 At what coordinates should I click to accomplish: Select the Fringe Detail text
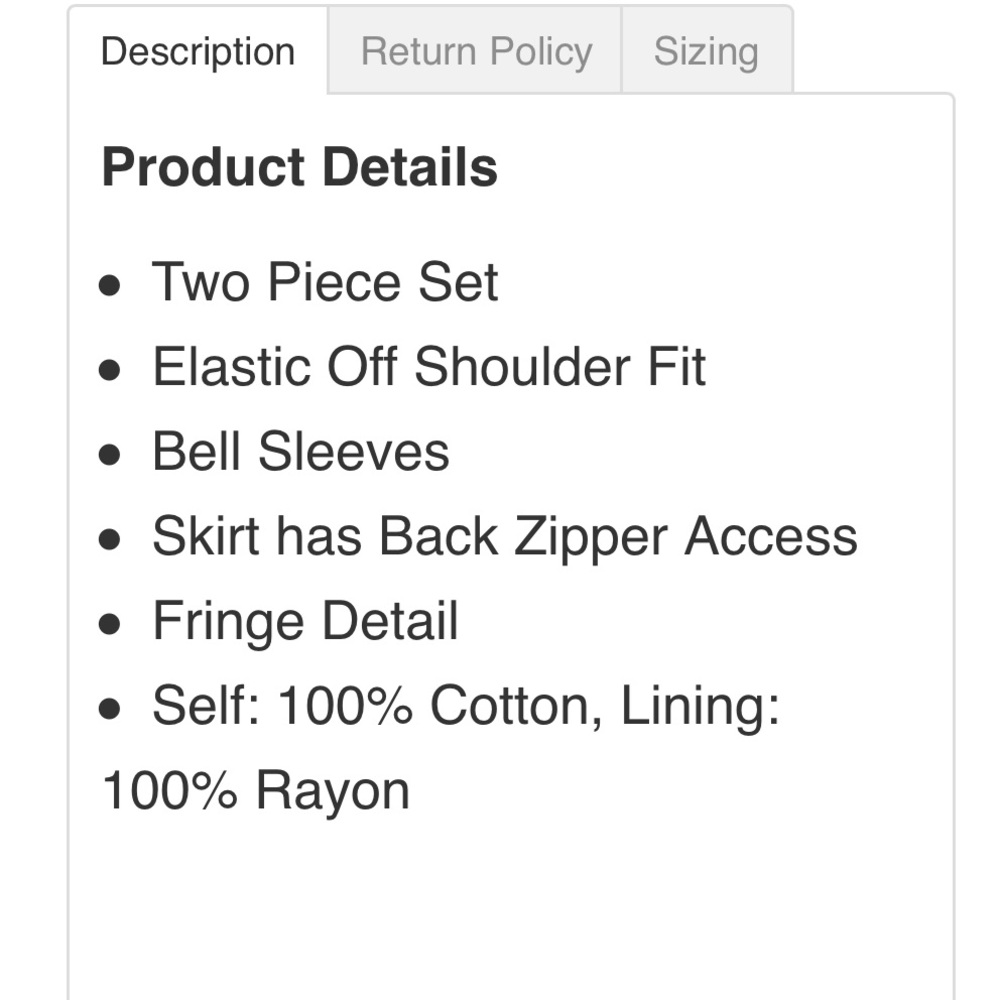point(305,622)
